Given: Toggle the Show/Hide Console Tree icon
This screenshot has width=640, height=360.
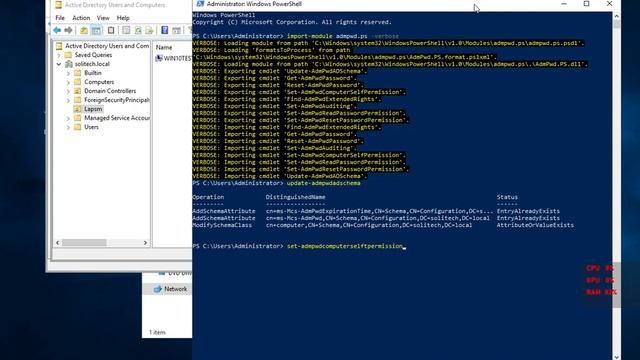Looking at the screenshot, I should 96,31.
